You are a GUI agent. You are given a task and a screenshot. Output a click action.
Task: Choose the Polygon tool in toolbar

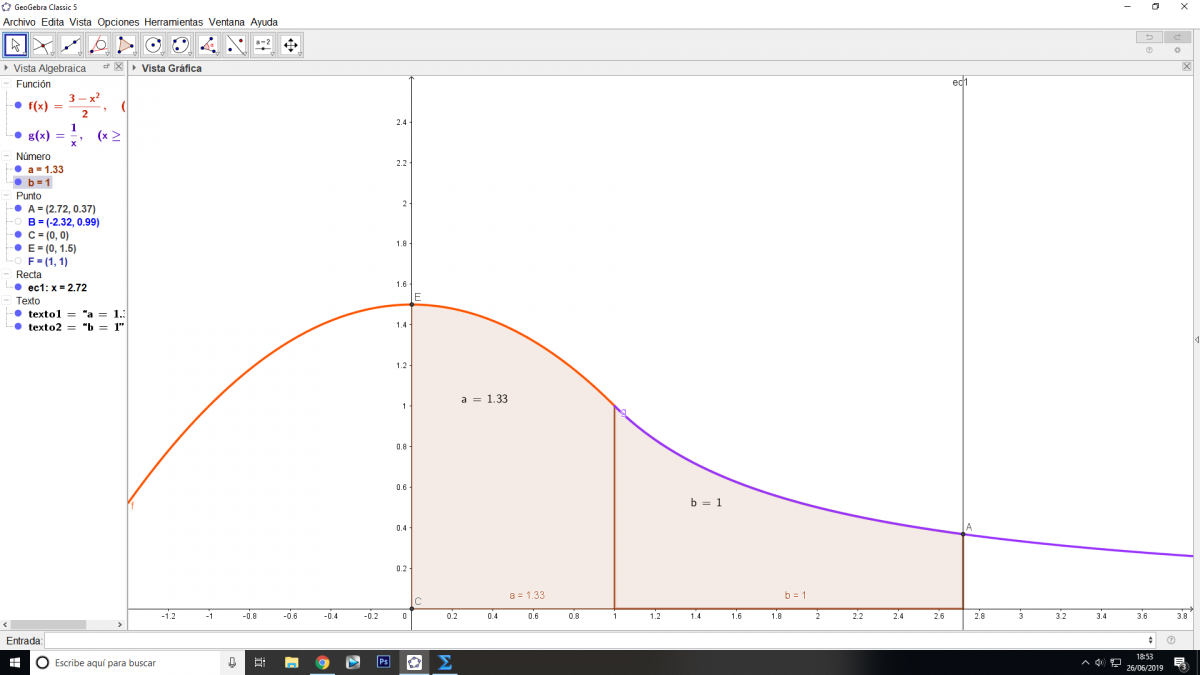click(x=126, y=45)
